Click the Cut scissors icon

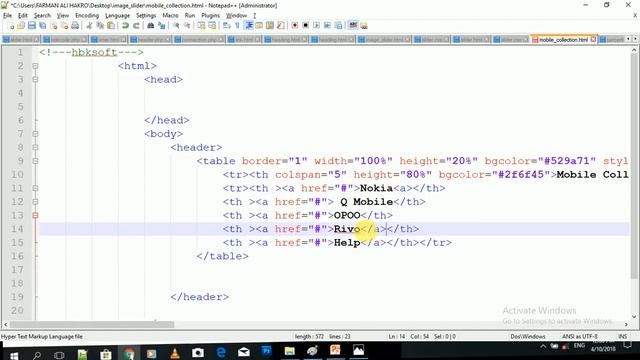(x=89, y=26)
